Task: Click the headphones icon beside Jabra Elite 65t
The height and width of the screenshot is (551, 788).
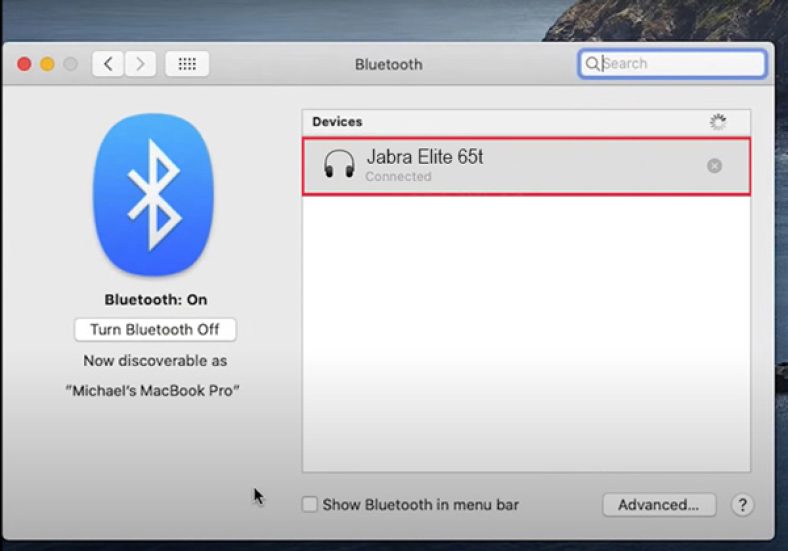Action: 340,164
